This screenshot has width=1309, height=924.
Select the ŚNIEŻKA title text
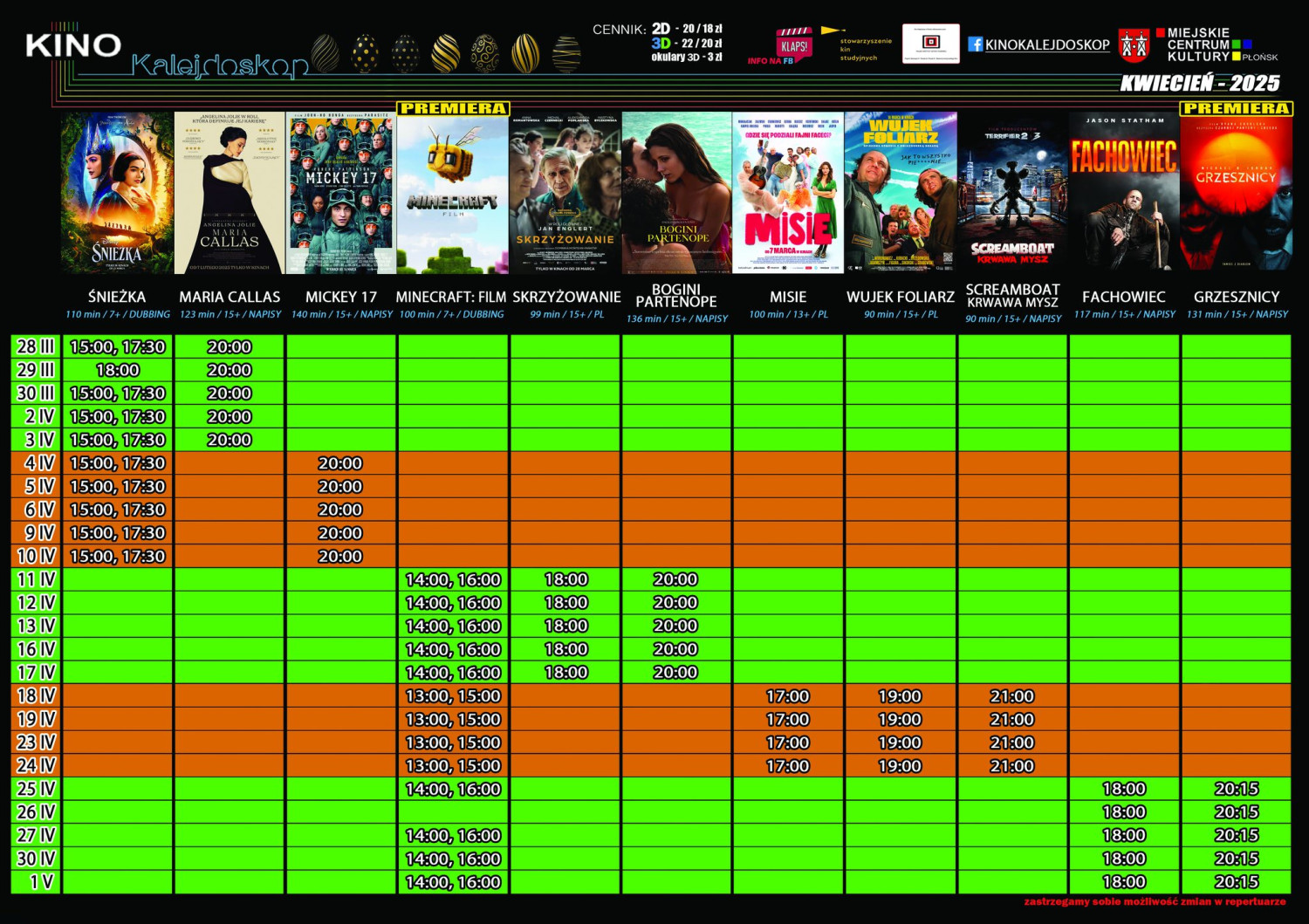tap(117, 297)
